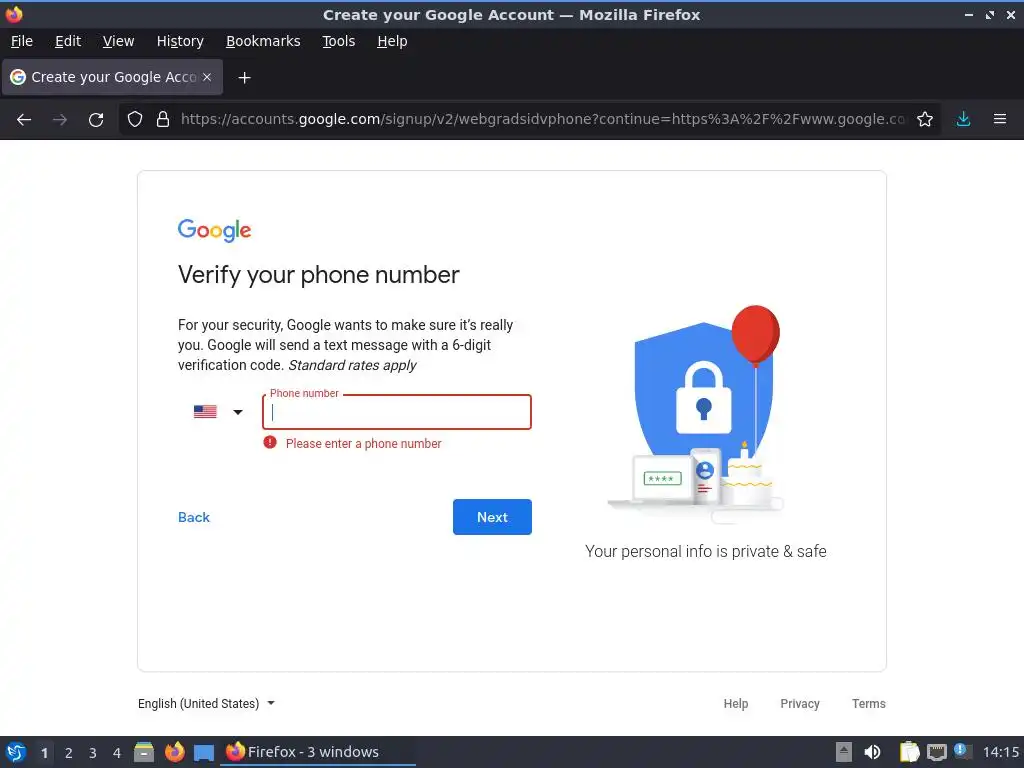Switch to workspace 3

point(93,753)
